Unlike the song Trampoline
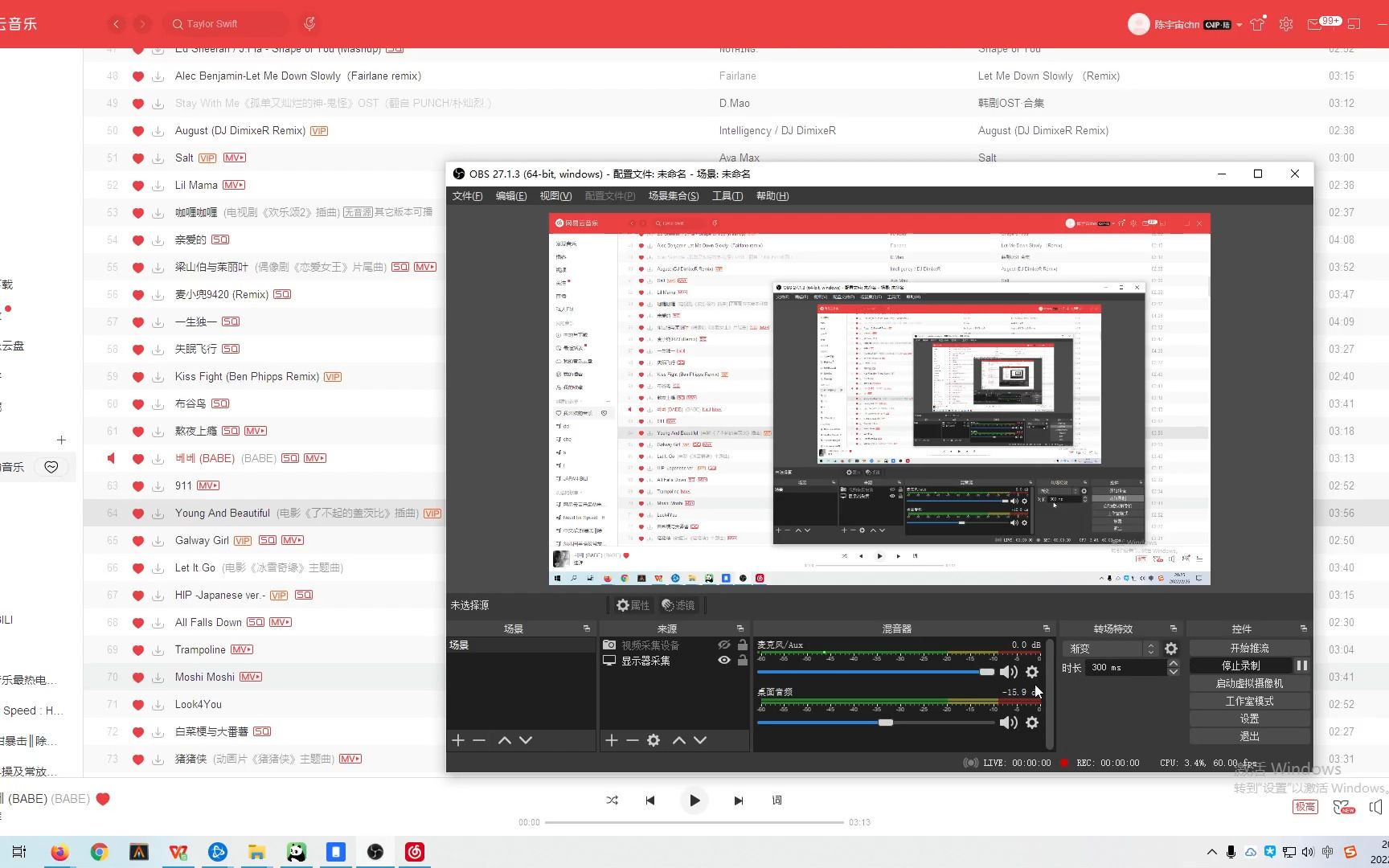Image resolution: width=1389 pixels, height=868 pixels. (x=137, y=650)
